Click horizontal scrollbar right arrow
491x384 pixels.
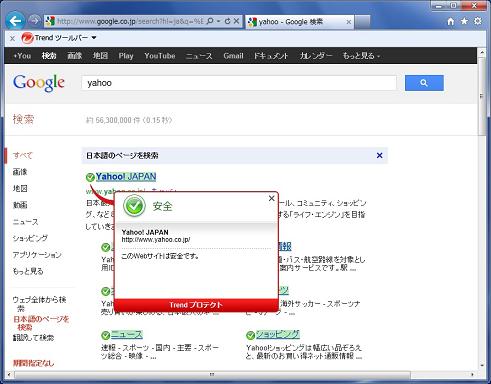472,375
